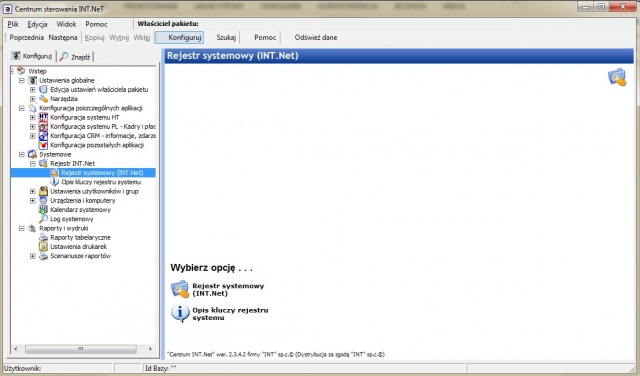
Task: Click the Raporty tabelaryczne printer icon
Action: point(43,237)
